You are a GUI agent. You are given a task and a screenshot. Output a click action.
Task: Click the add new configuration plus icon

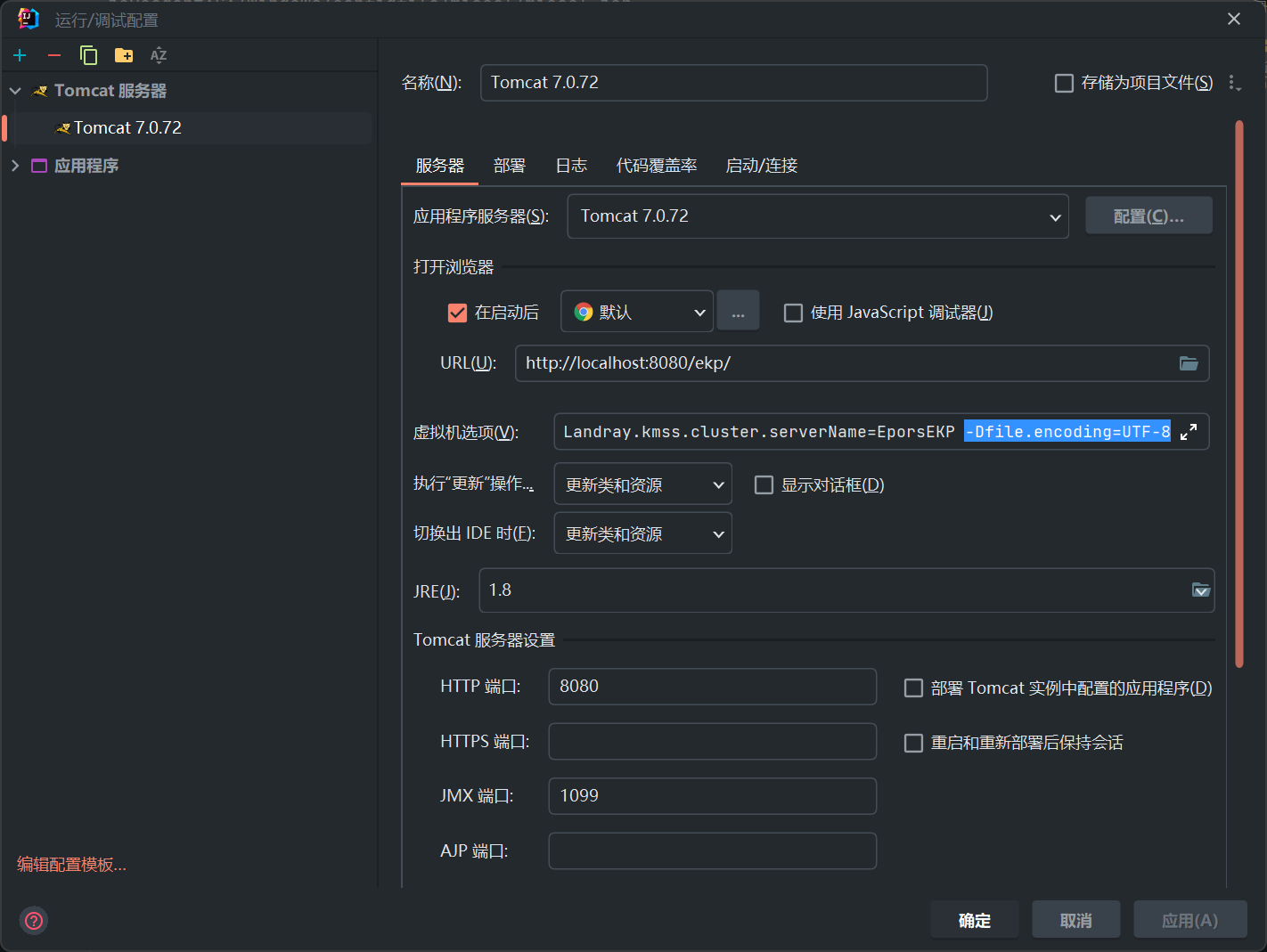coord(20,55)
